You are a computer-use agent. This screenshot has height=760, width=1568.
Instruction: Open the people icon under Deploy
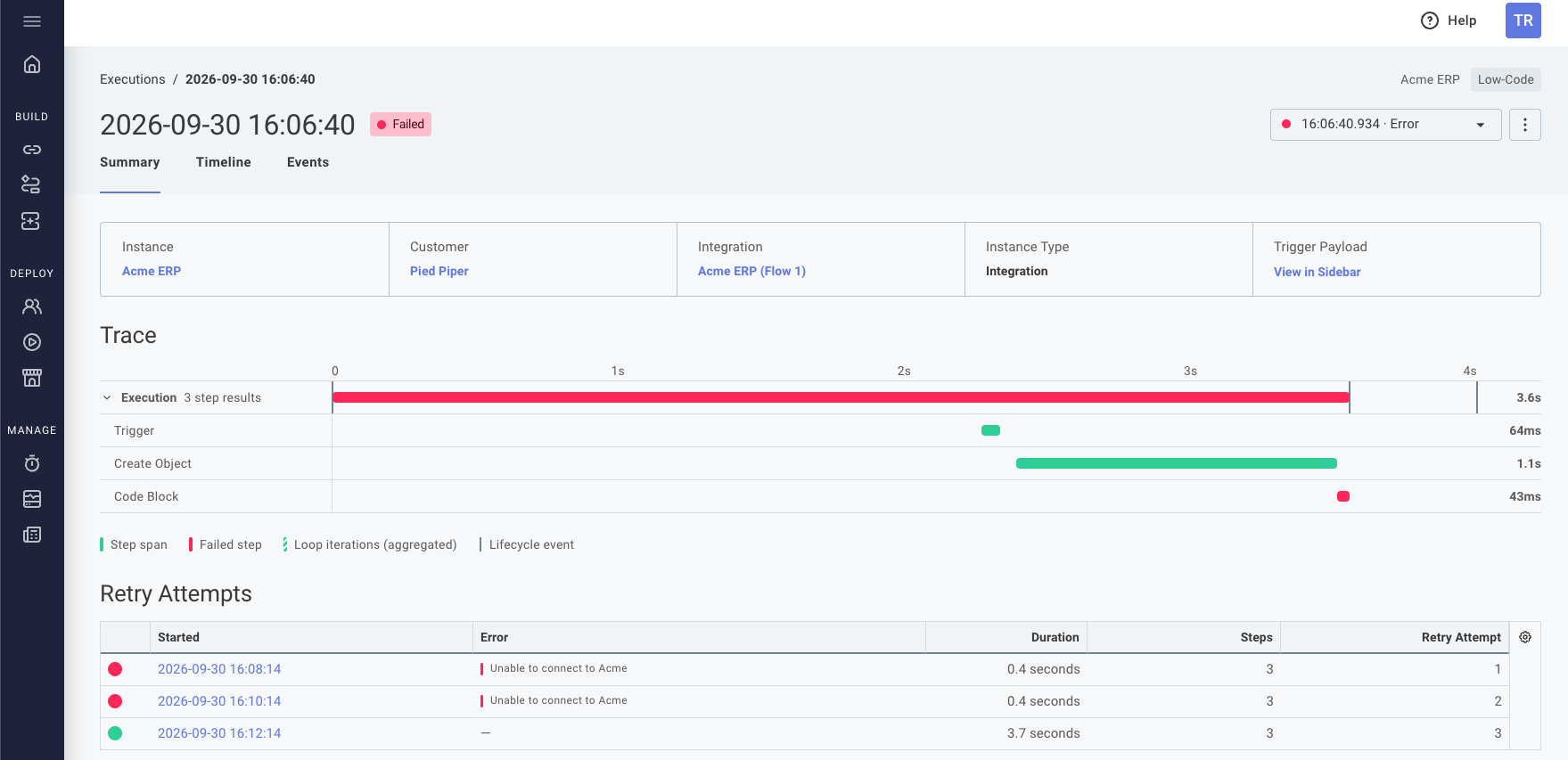(32, 306)
